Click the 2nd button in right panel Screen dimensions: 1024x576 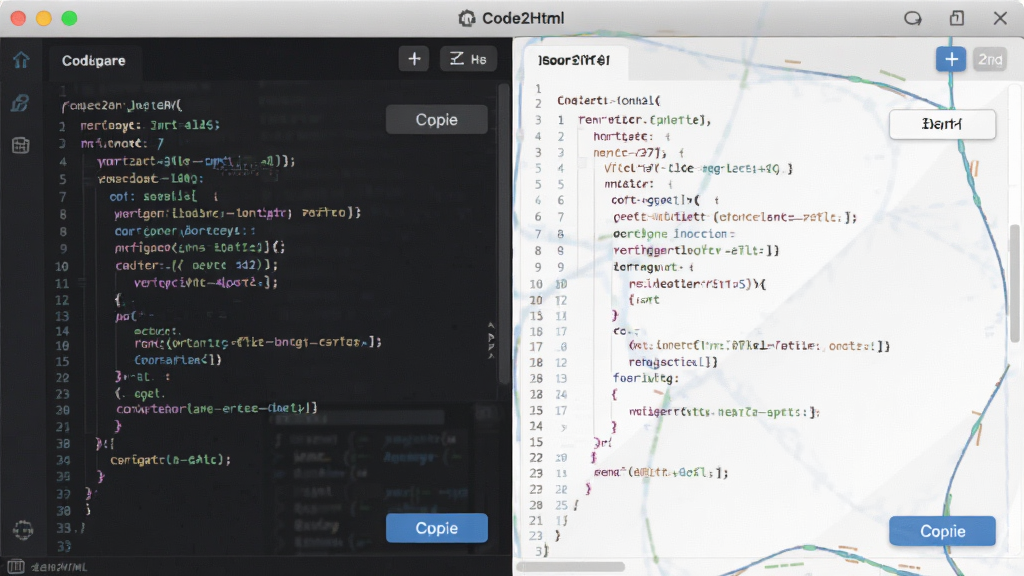click(990, 59)
